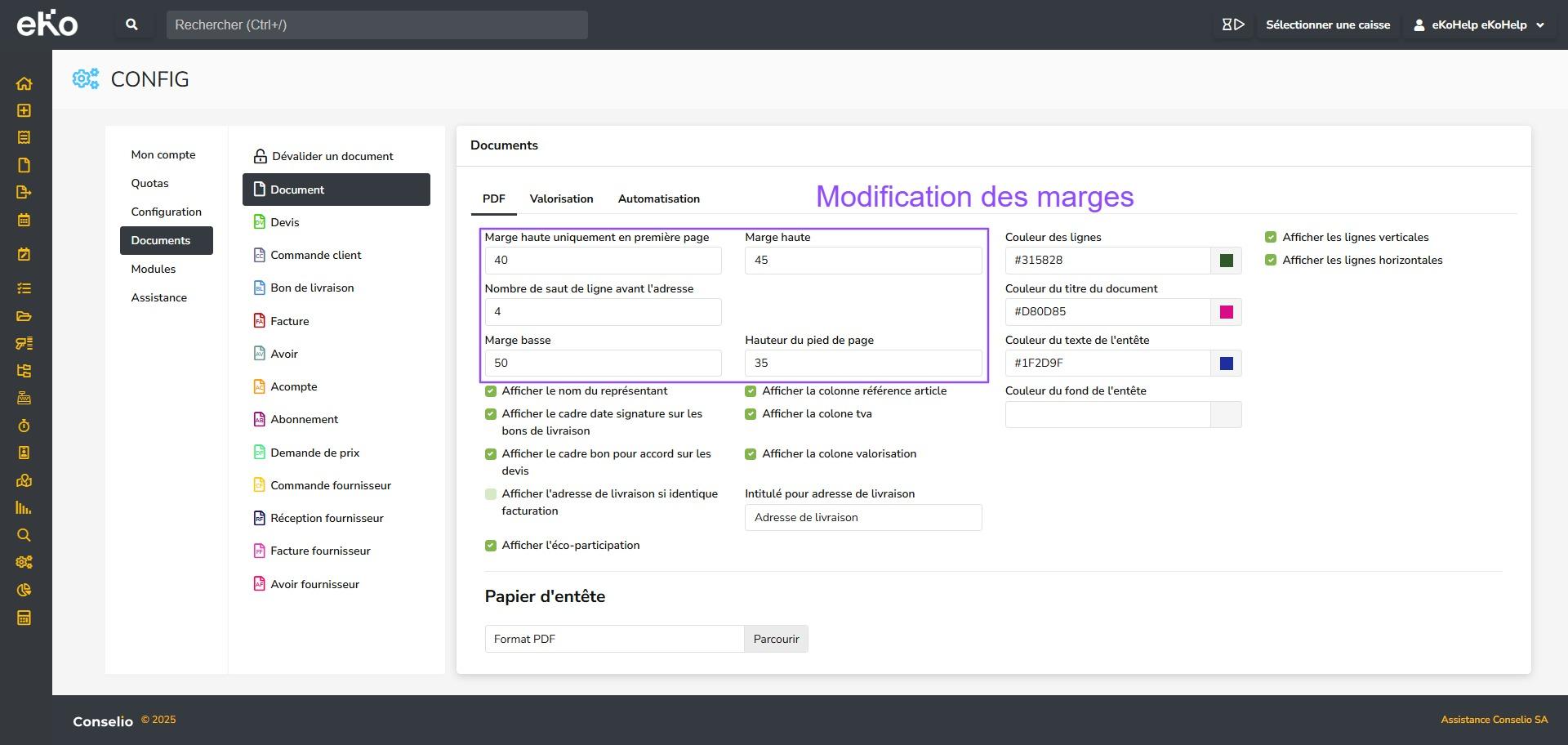Uncheck Afficher les lignes verticales

point(1270,238)
